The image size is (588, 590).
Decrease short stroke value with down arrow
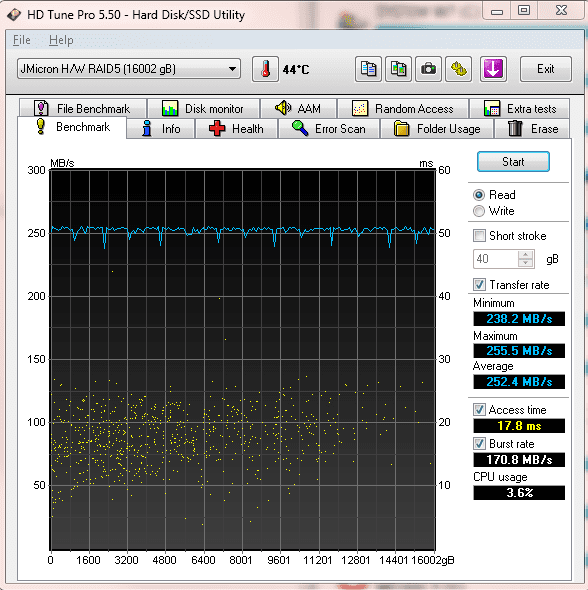click(526, 263)
